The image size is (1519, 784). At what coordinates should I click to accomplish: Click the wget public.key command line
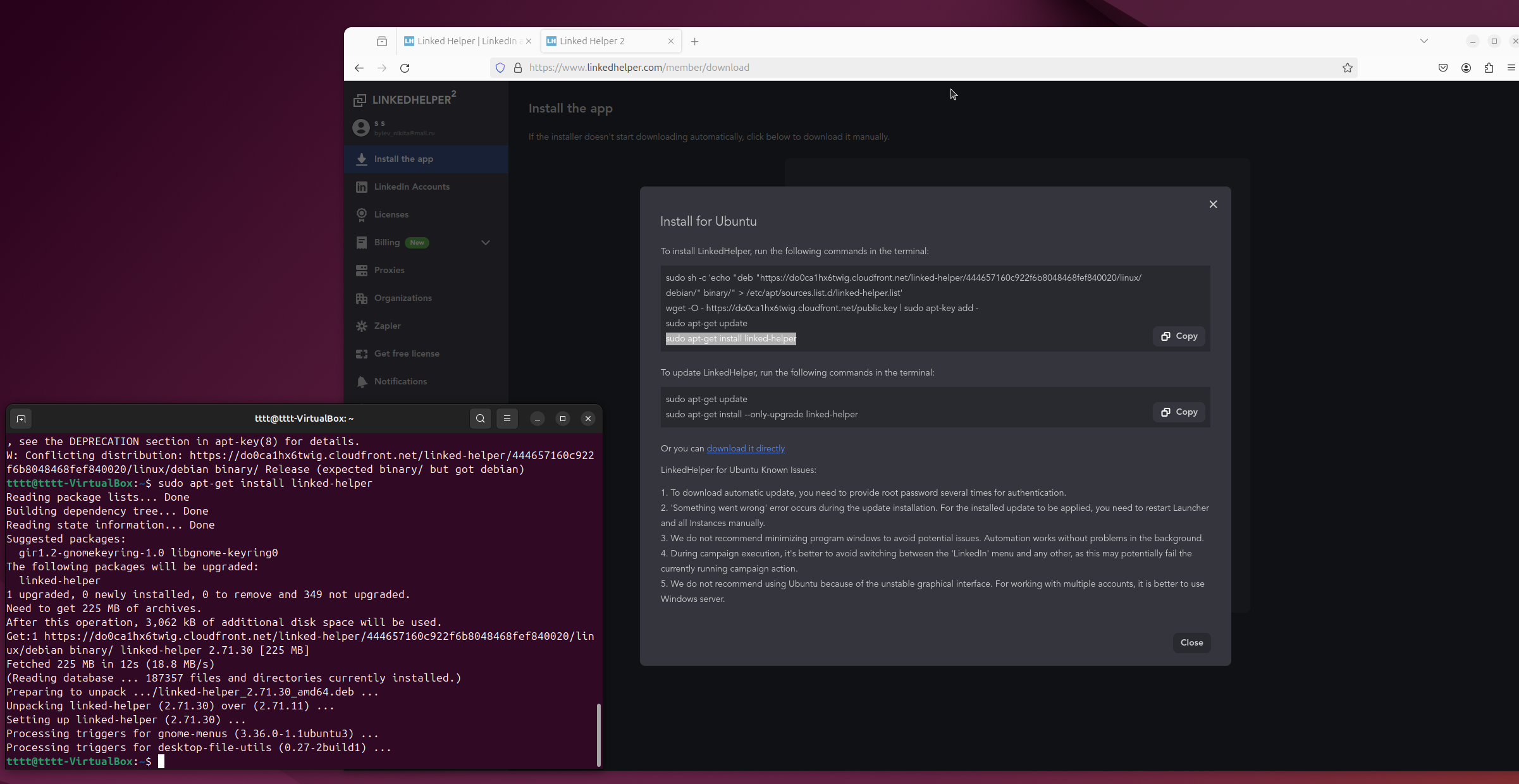pyautogui.click(x=822, y=309)
